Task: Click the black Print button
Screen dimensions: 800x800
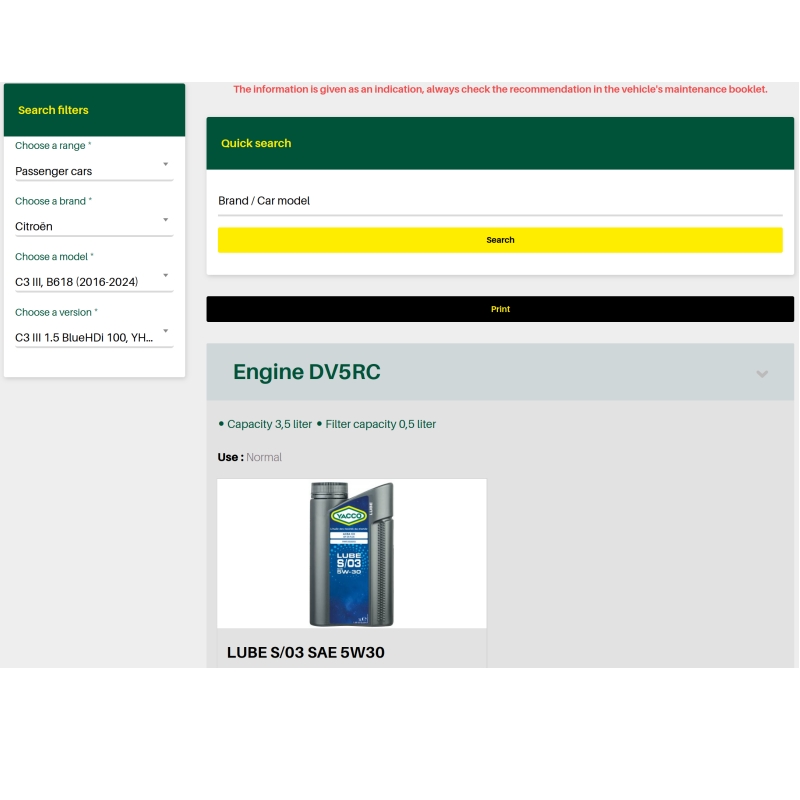Action: coord(500,309)
